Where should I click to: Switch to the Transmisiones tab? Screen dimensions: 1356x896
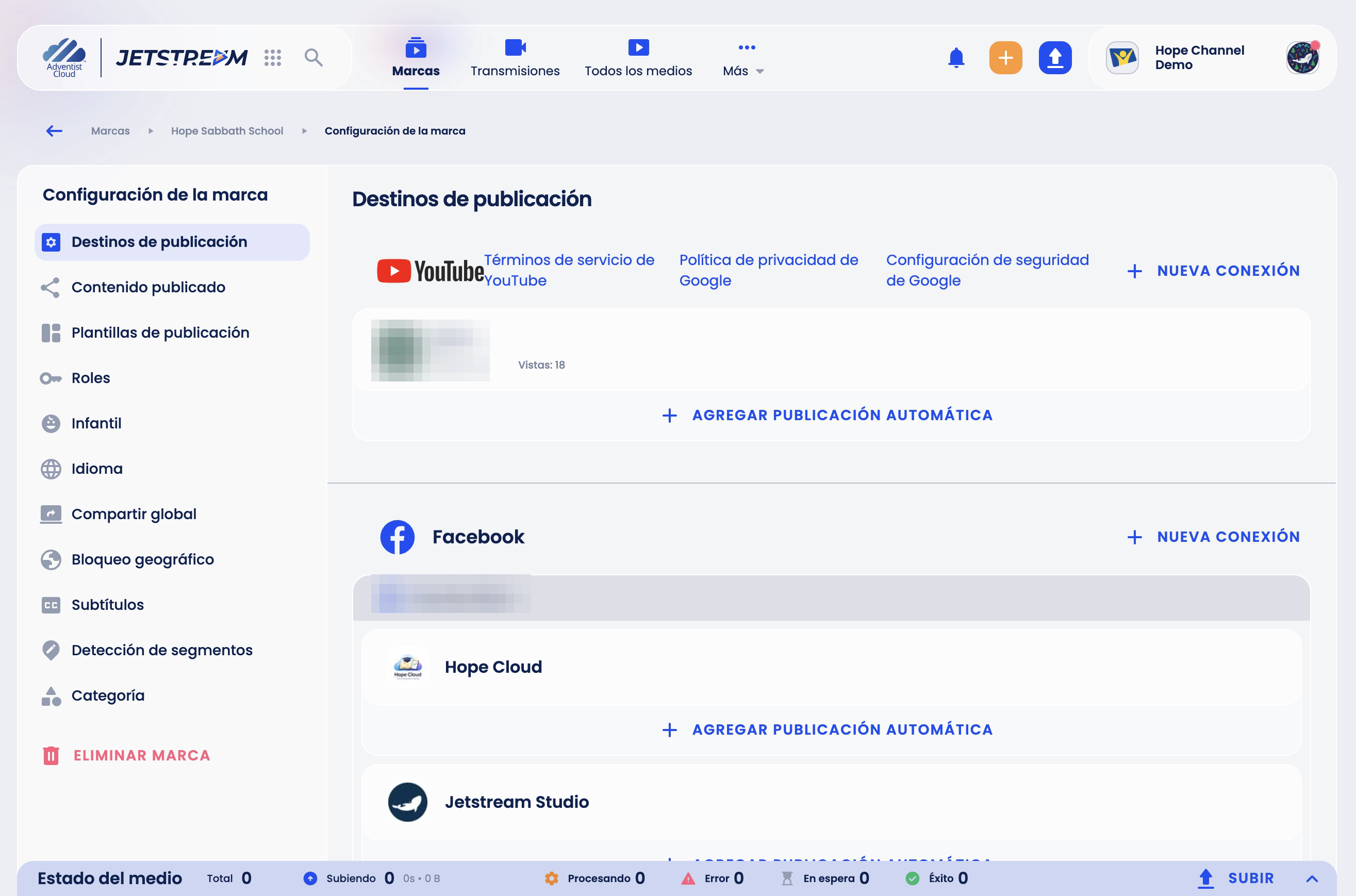515,59
